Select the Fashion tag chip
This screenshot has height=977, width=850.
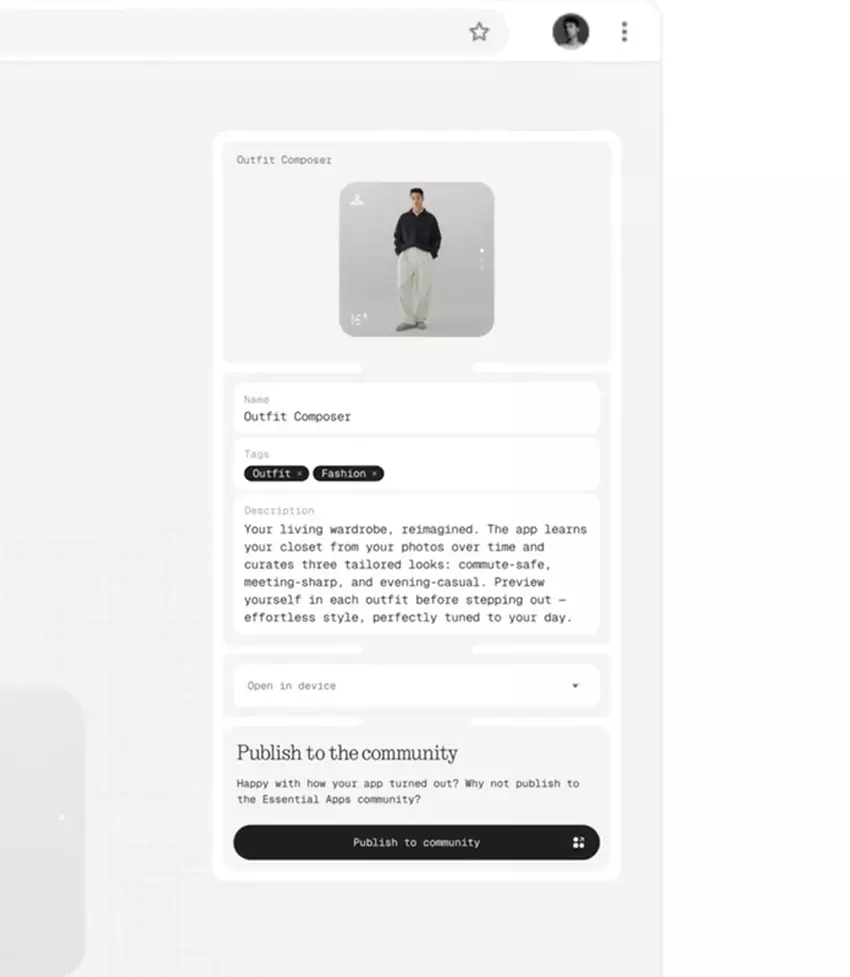tap(348, 474)
